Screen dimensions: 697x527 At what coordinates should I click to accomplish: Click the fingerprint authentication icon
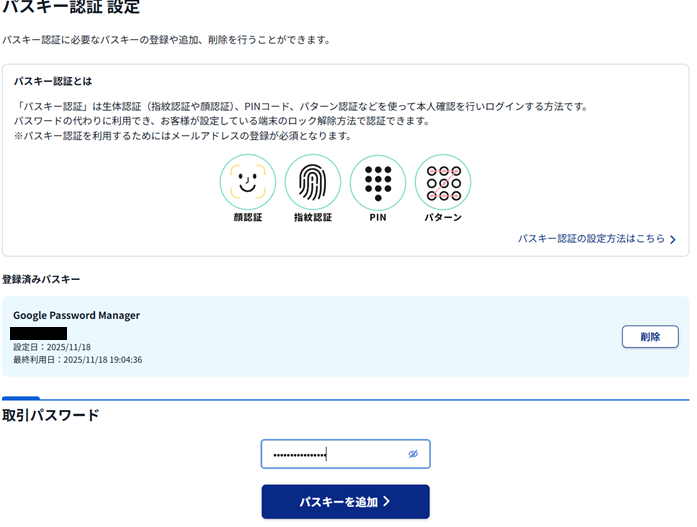[313, 182]
